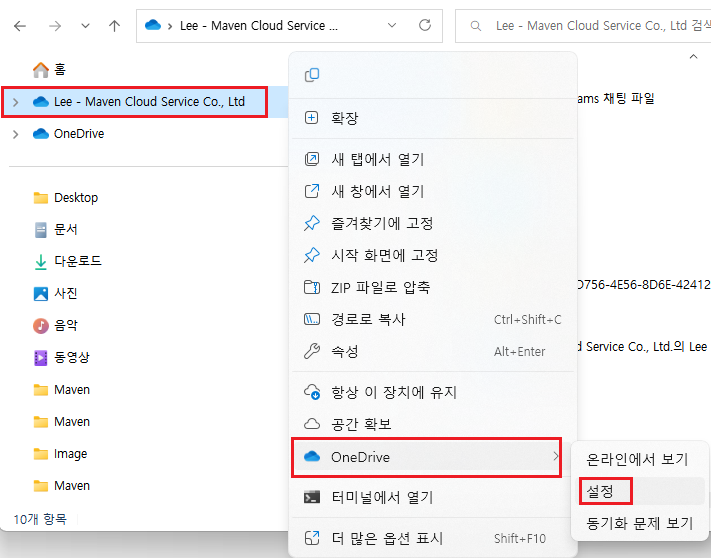Select 즐겨찾기에 고정 menu entry
Viewport: 711px width, 558px height.
433,223
